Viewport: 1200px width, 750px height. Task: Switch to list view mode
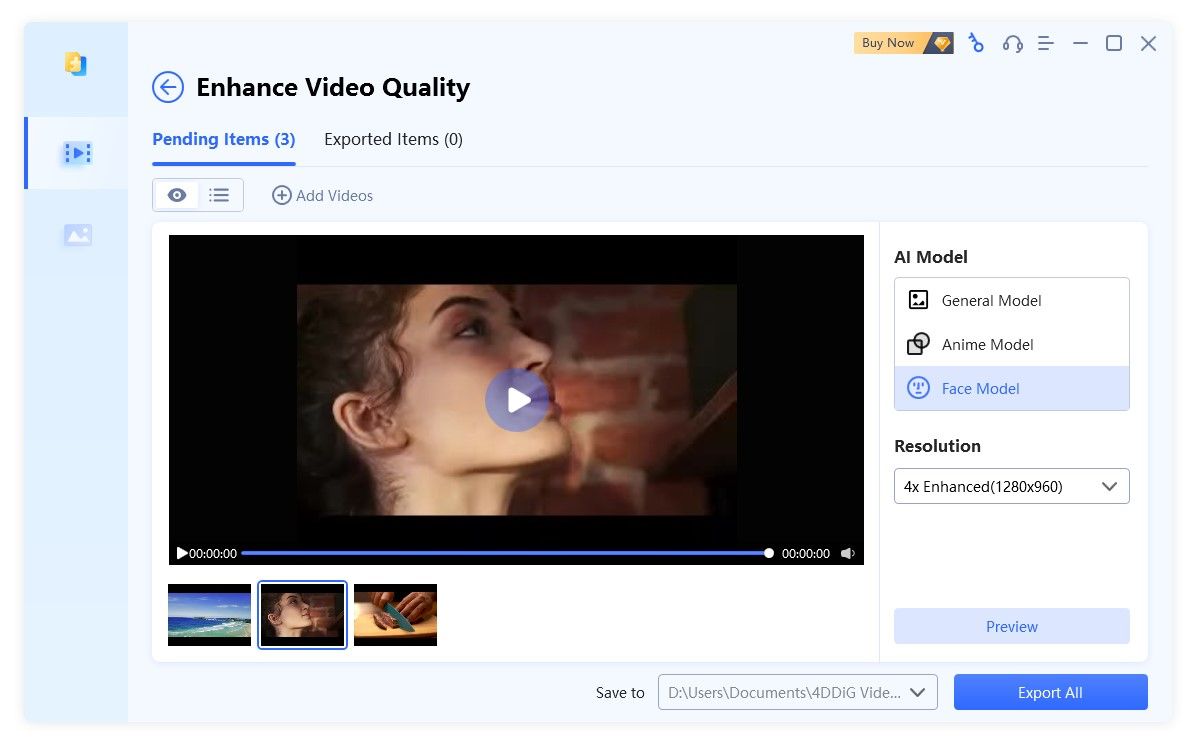pos(219,195)
